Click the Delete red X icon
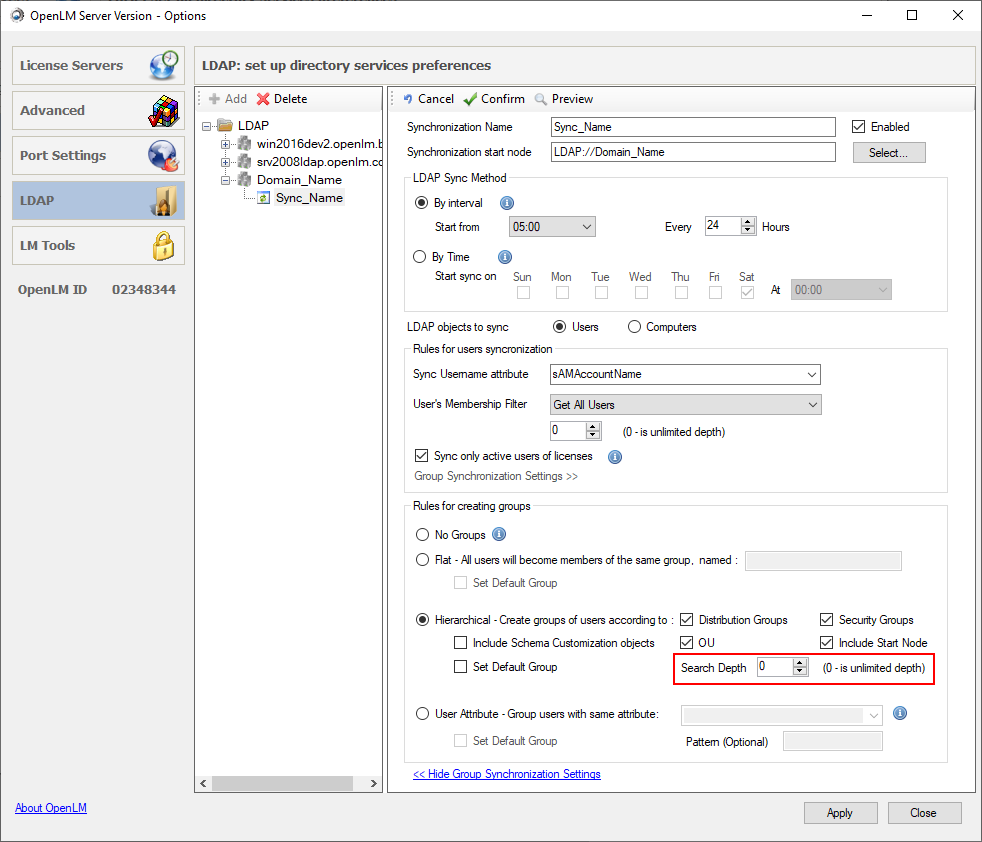The width and height of the screenshot is (982, 842). click(263, 99)
